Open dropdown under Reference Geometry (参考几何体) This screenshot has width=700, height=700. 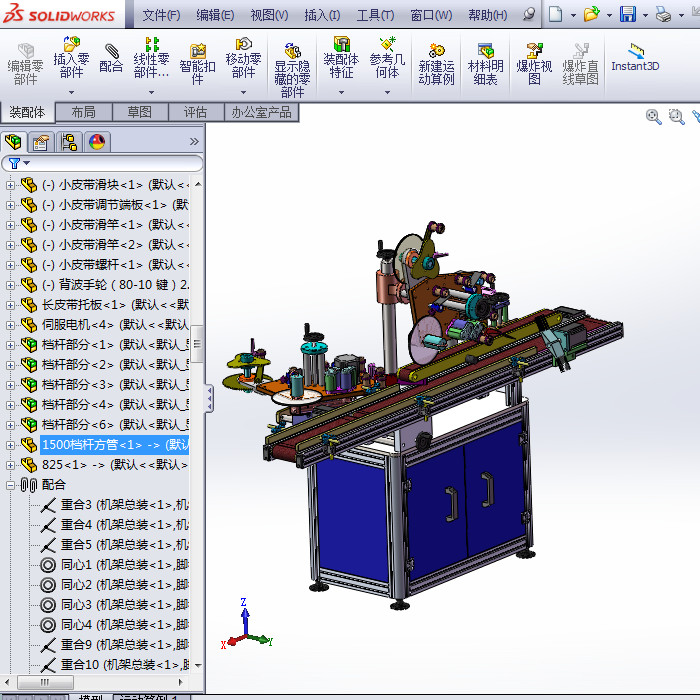coord(387,92)
